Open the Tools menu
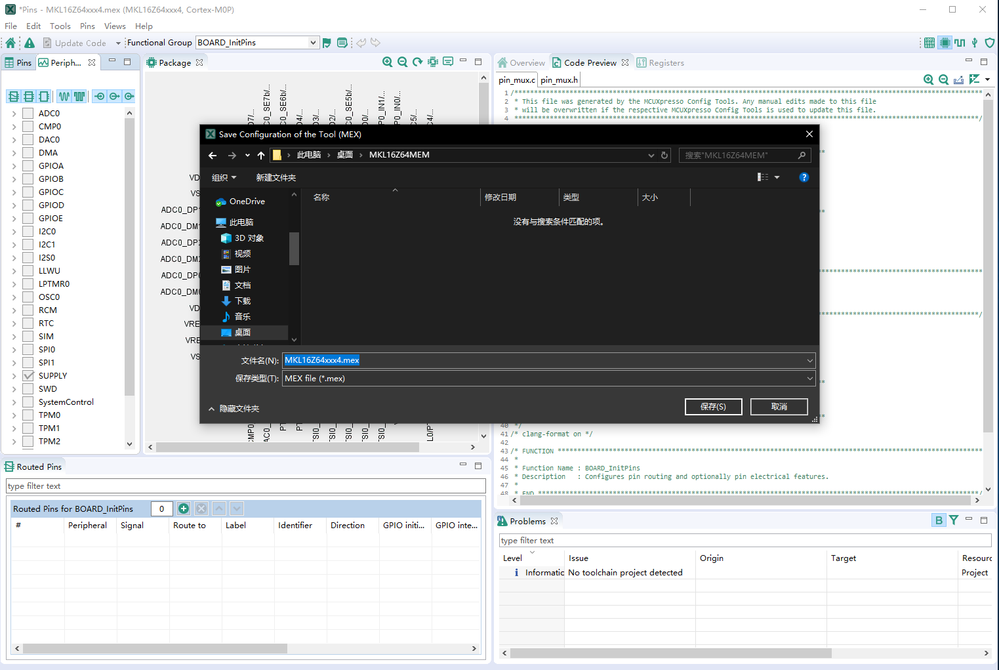The image size is (999, 670). [60, 26]
